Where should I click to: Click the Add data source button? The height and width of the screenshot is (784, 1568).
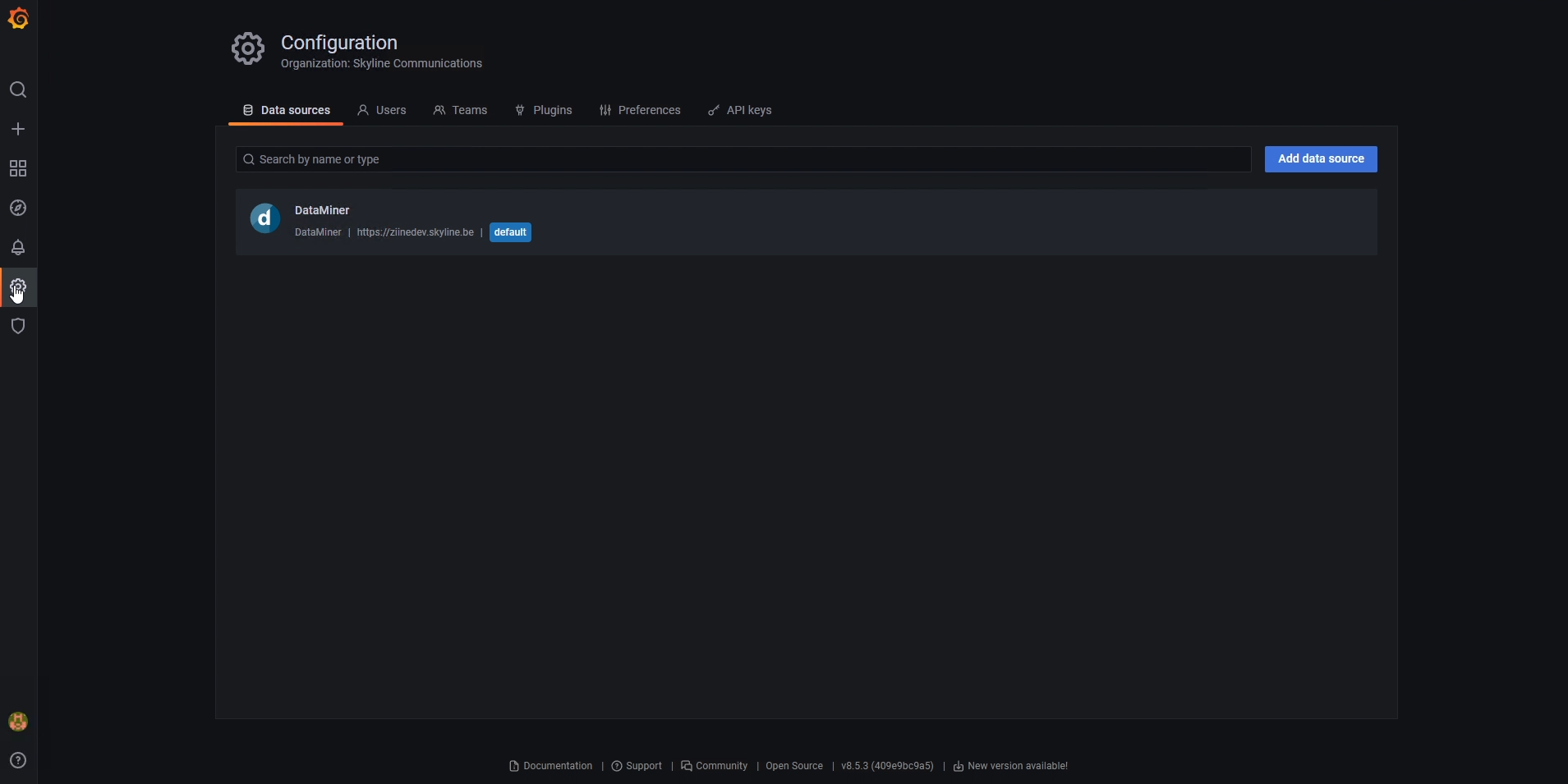pyautogui.click(x=1321, y=159)
